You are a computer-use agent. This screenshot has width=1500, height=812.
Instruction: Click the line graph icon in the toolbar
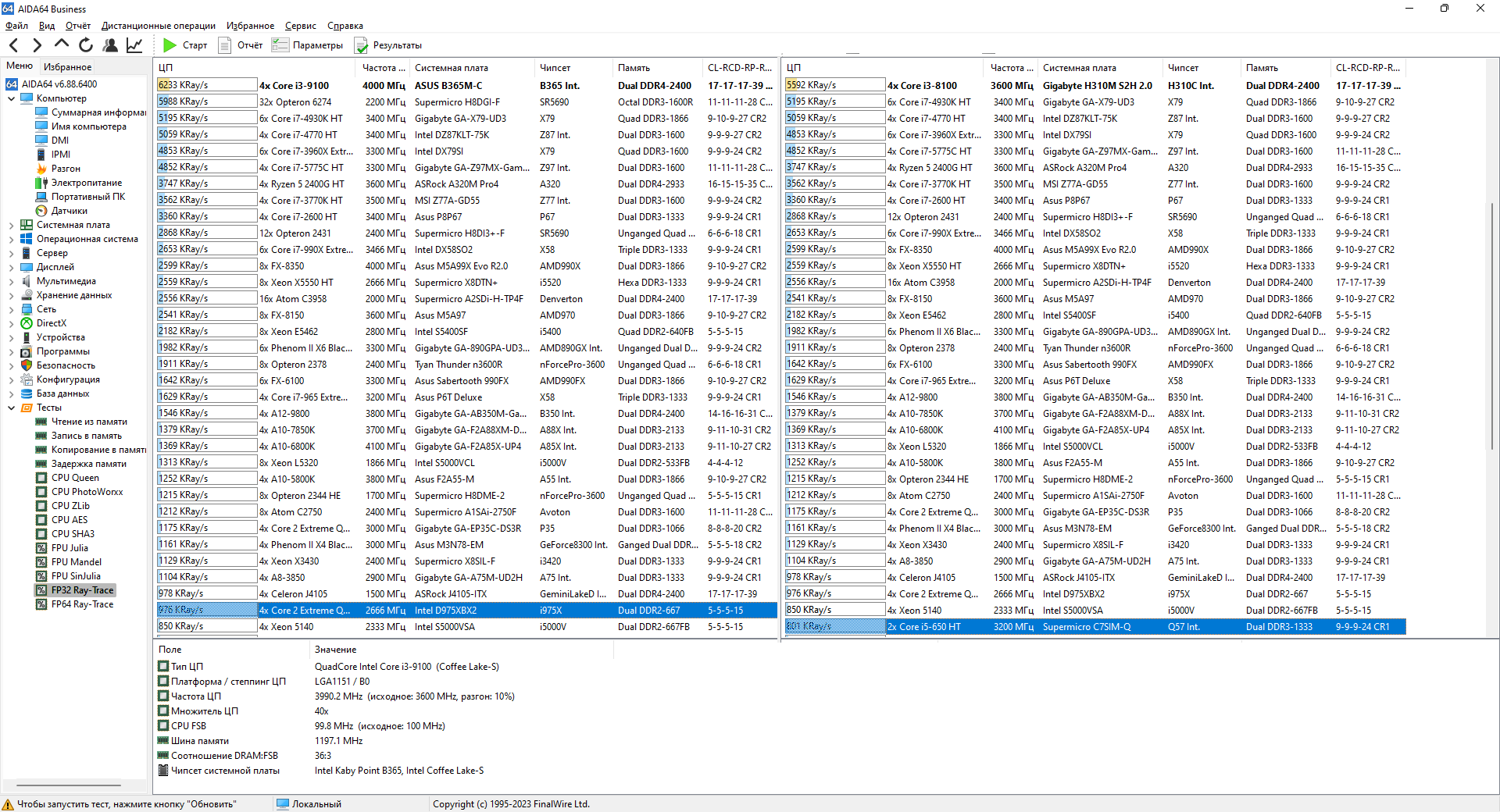pos(134,45)
